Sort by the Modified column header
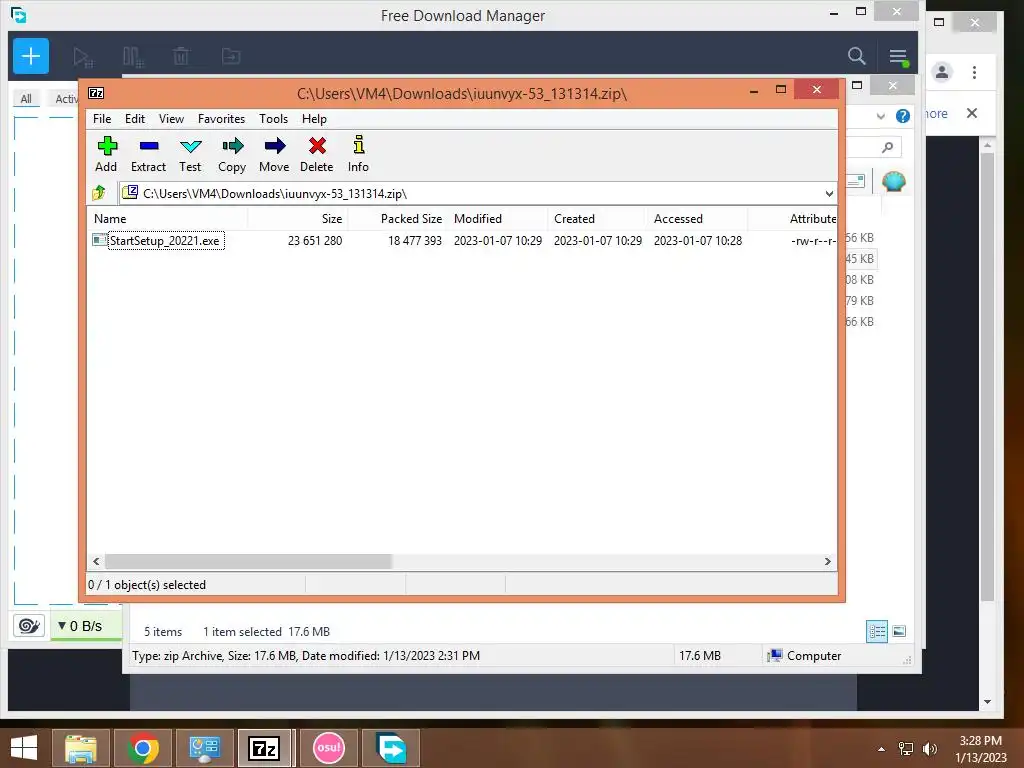Image resolution: width=1024 pixels, height=768 pixels. pos(498,219)
